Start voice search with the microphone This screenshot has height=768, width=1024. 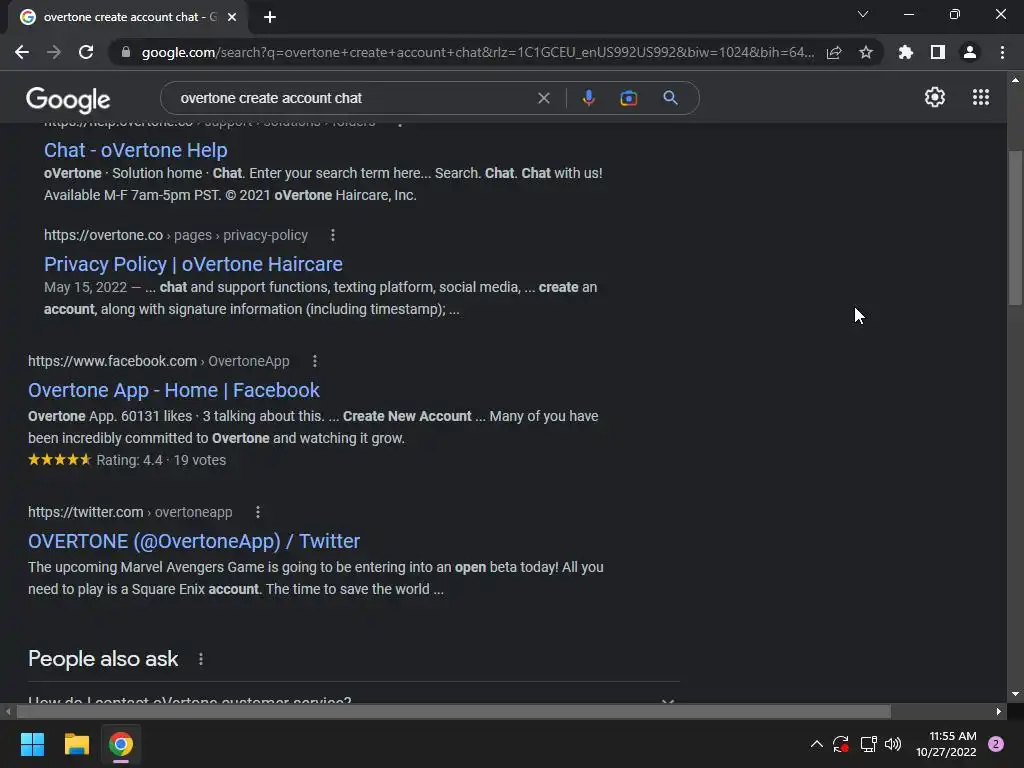(x=588, y=98)
